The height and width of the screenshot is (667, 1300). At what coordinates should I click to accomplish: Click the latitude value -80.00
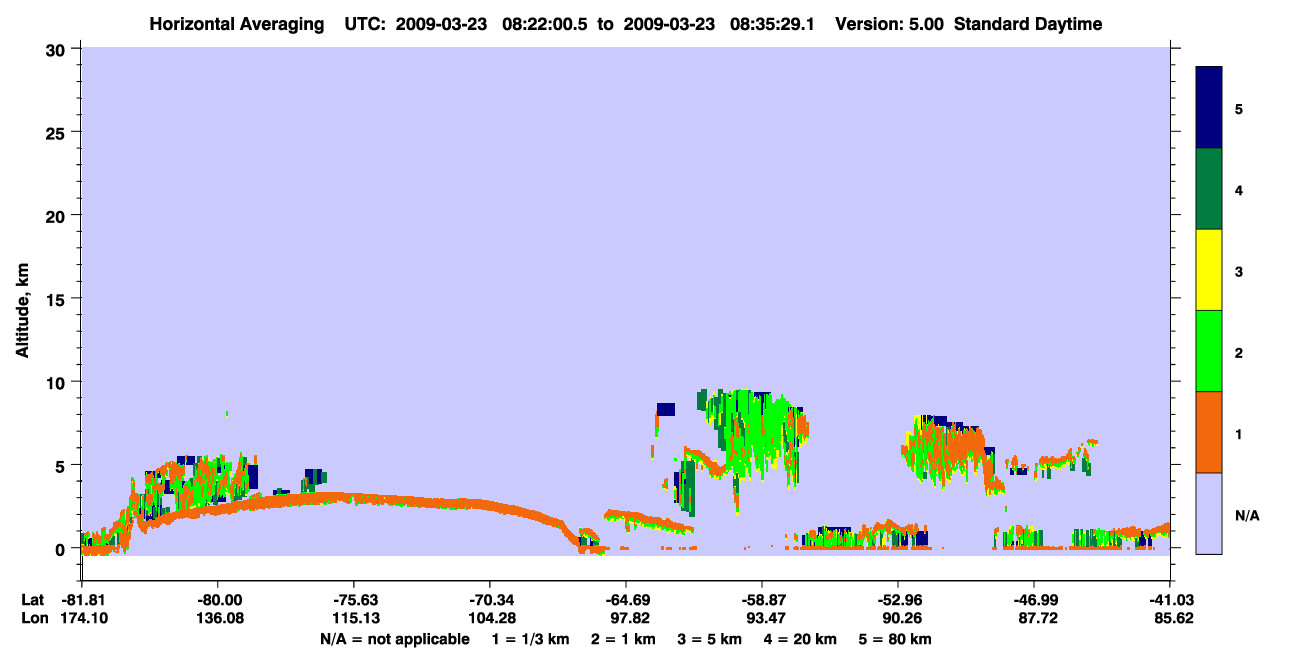pos(217,599)
